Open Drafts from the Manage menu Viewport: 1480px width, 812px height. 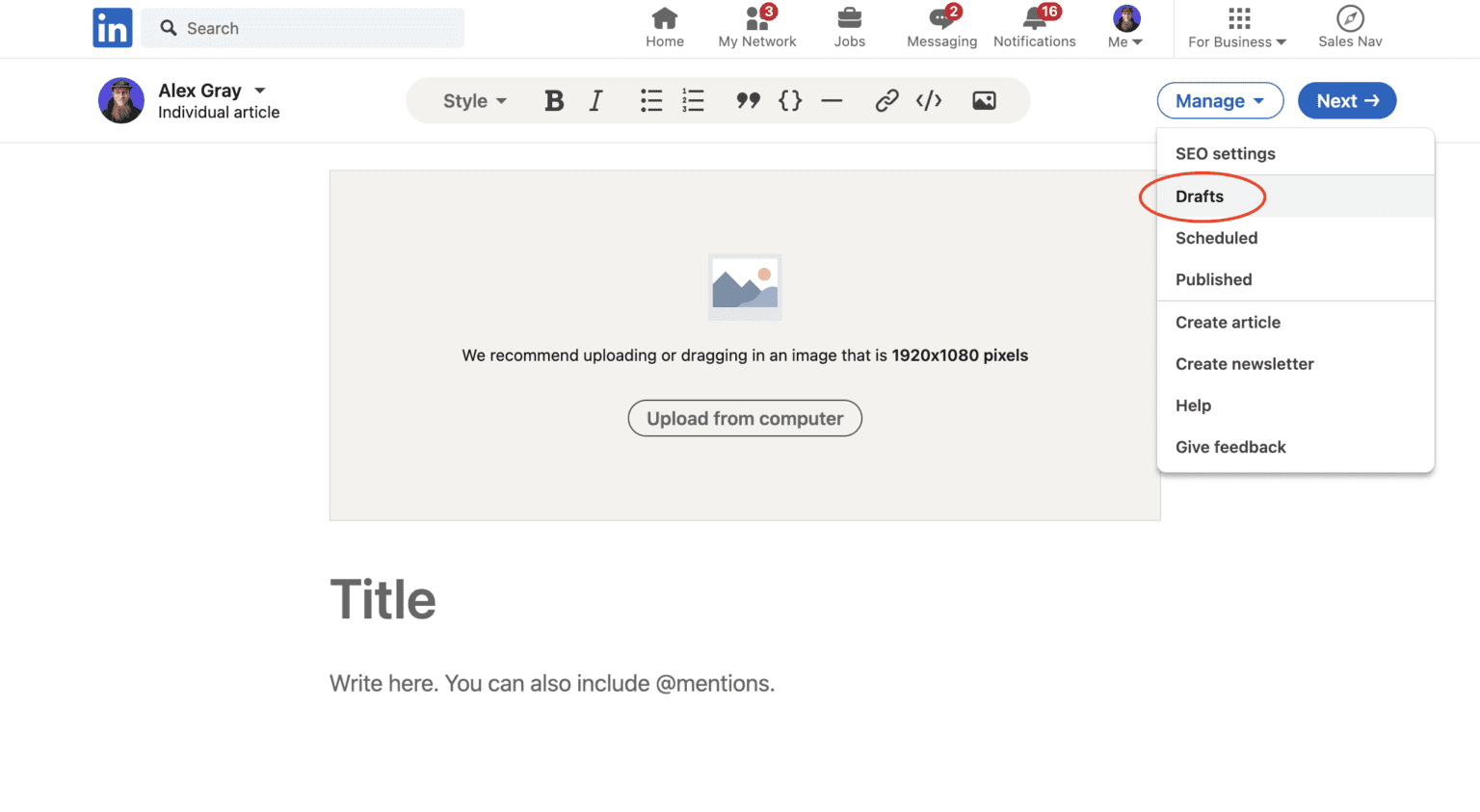(x=1200, y=196)
